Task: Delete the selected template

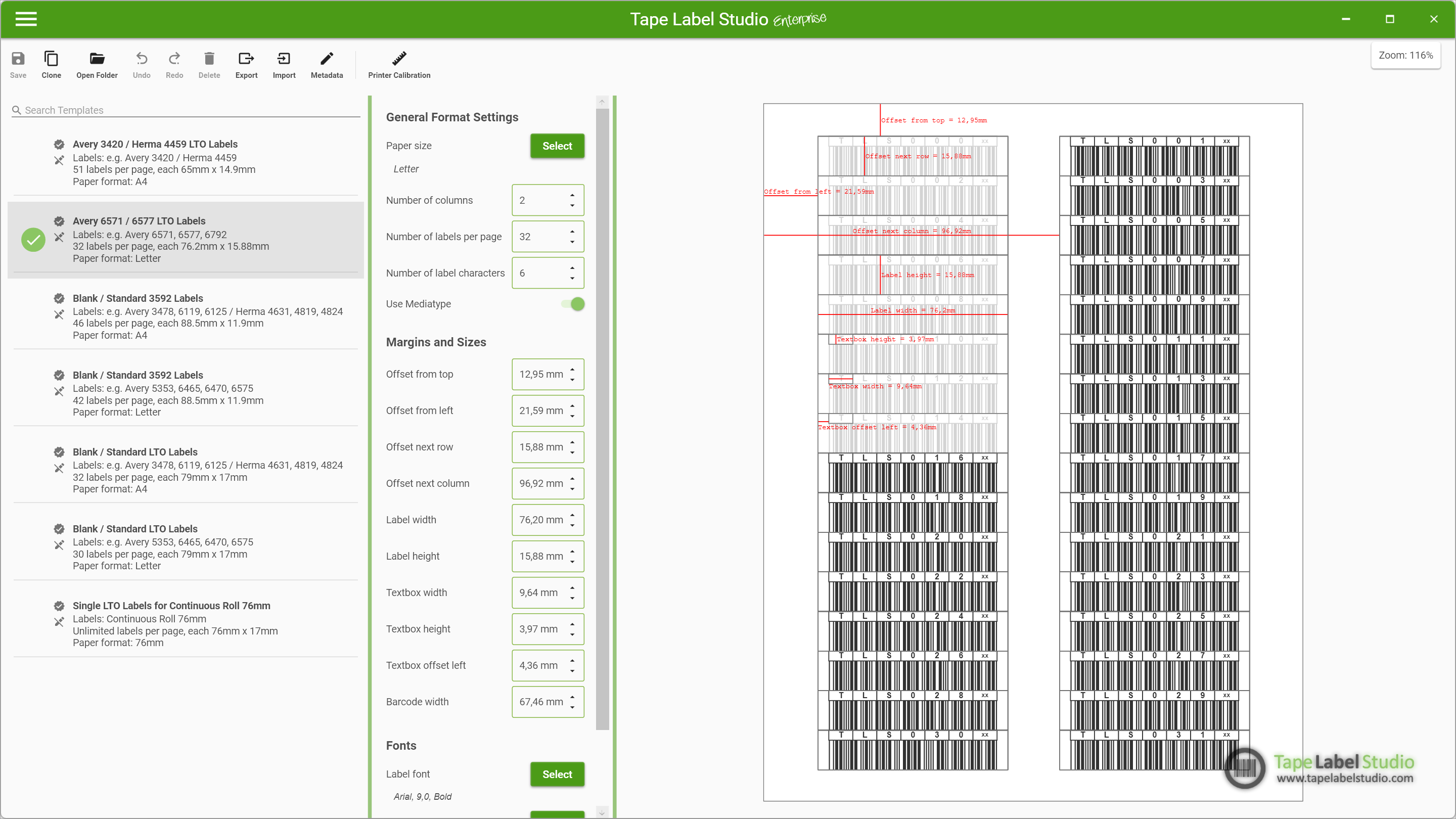Action: tap(209, 65)
